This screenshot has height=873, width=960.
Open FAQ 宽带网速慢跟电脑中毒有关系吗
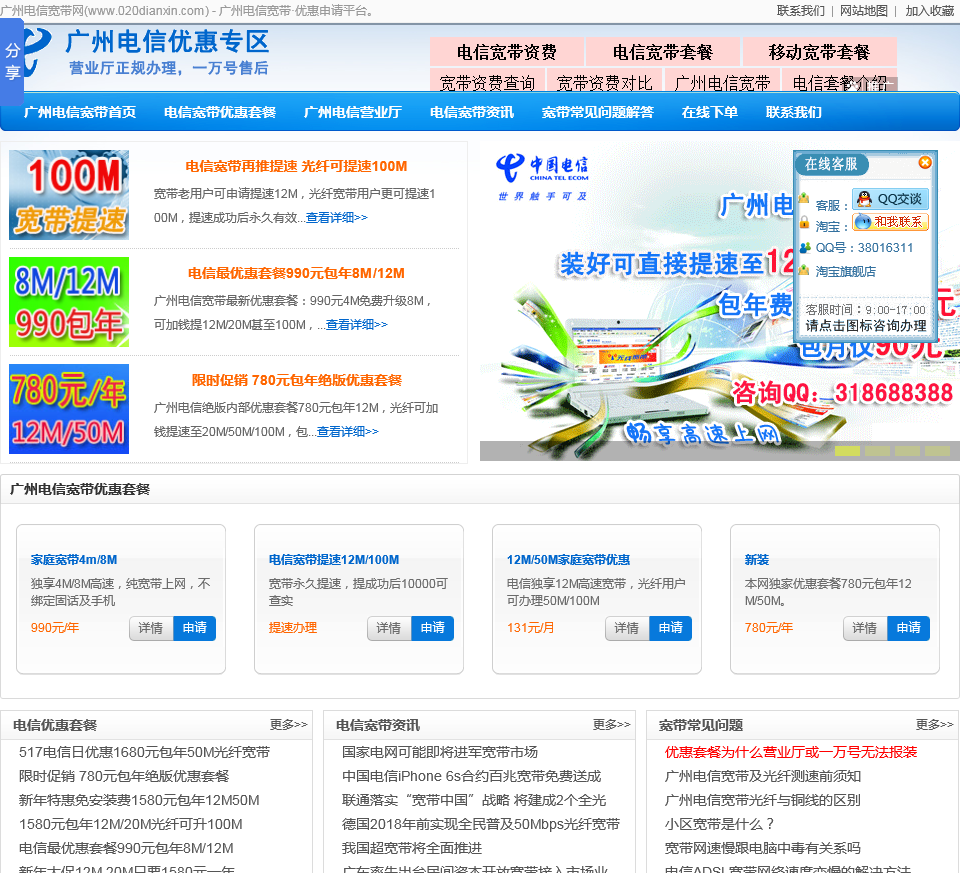(x=763, y=848)
